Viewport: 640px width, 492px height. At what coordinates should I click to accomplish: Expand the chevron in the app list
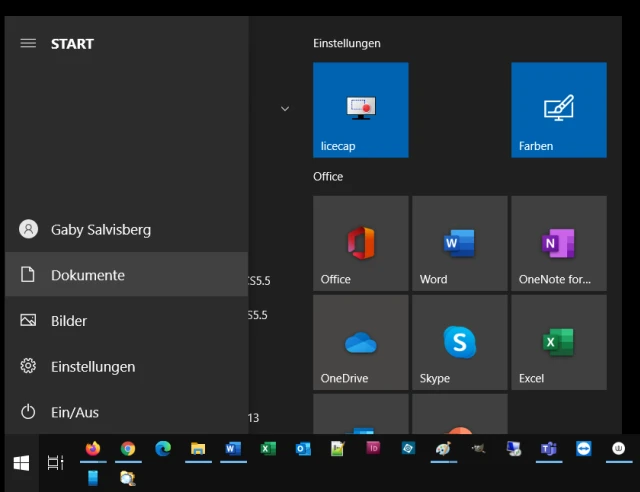285,109
